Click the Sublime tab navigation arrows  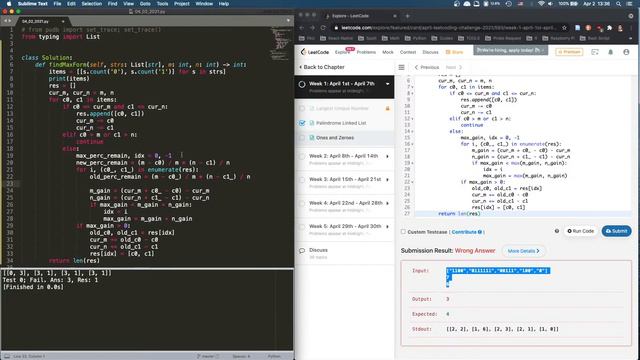pyautogui.click(x=7, y=20)
